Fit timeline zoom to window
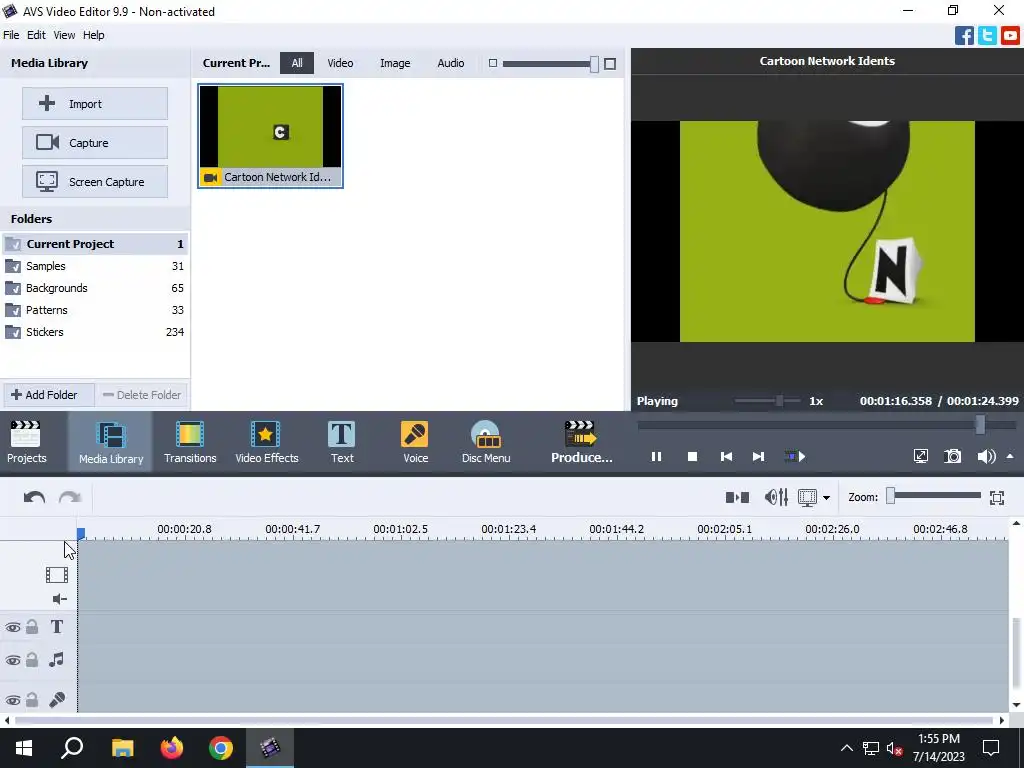Image resolution: width=1024 pixels, height=768 pixels. pyautogui.click(x=997, y=498)
